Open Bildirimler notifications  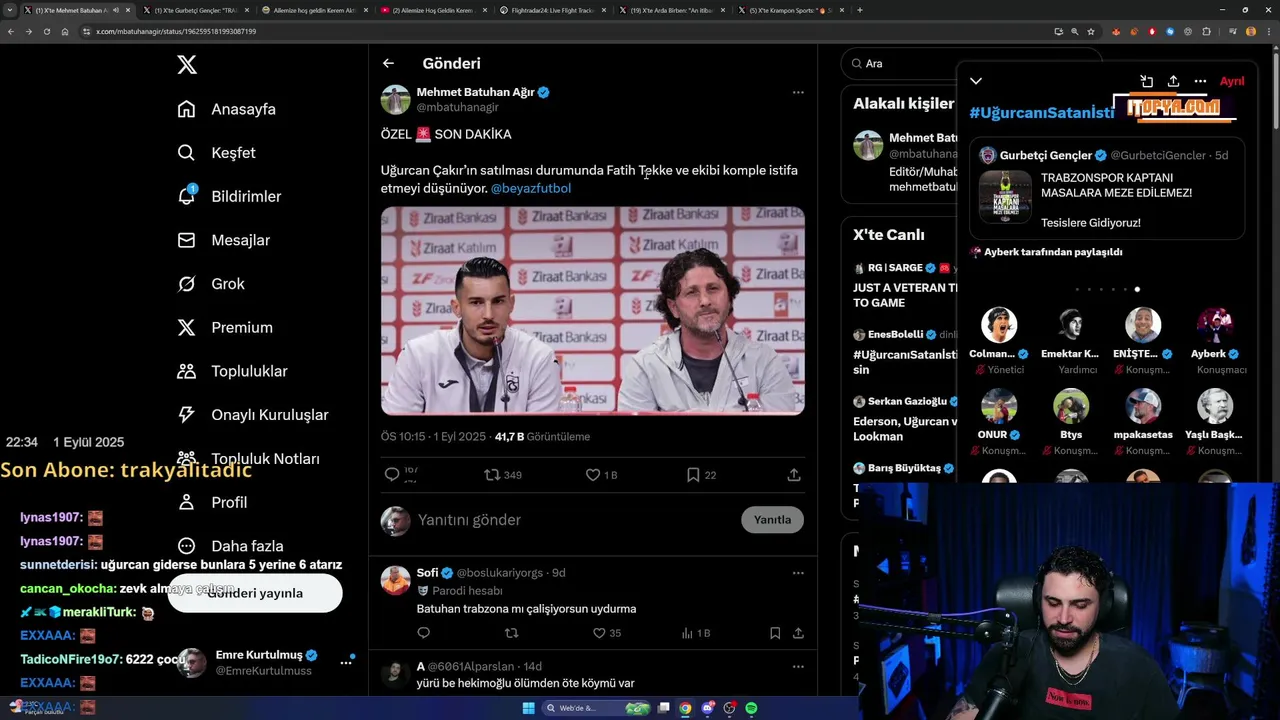click(229, 196)
